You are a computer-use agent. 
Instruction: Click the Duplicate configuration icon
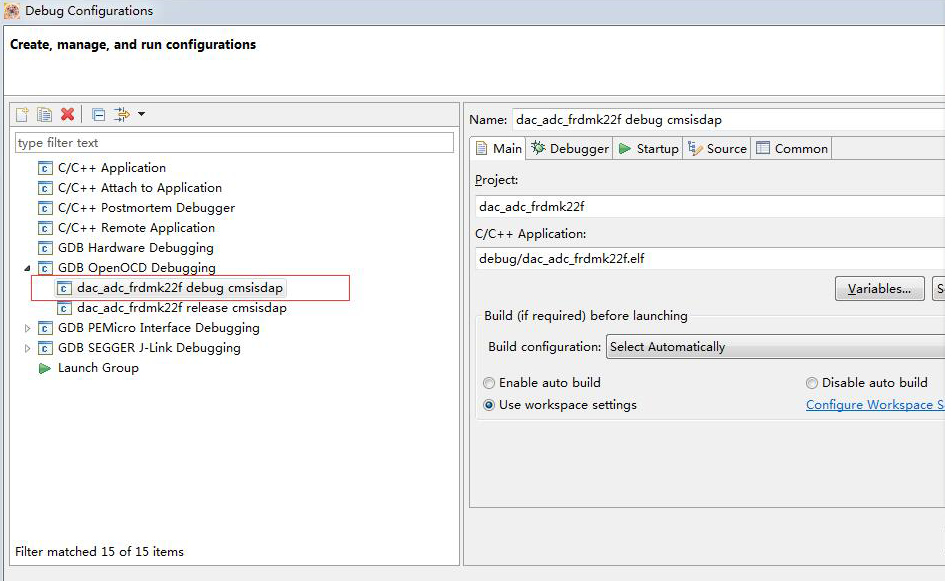tap(44, 115)
